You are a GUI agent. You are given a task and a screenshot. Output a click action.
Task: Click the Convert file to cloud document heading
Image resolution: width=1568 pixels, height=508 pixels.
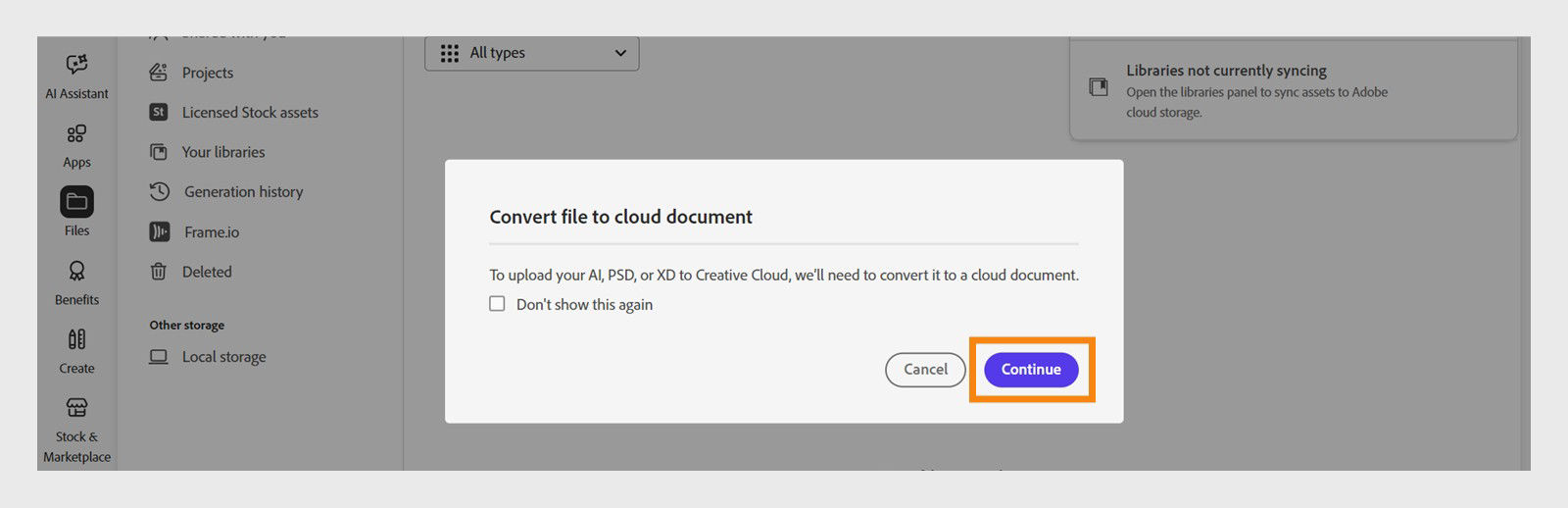621,217
